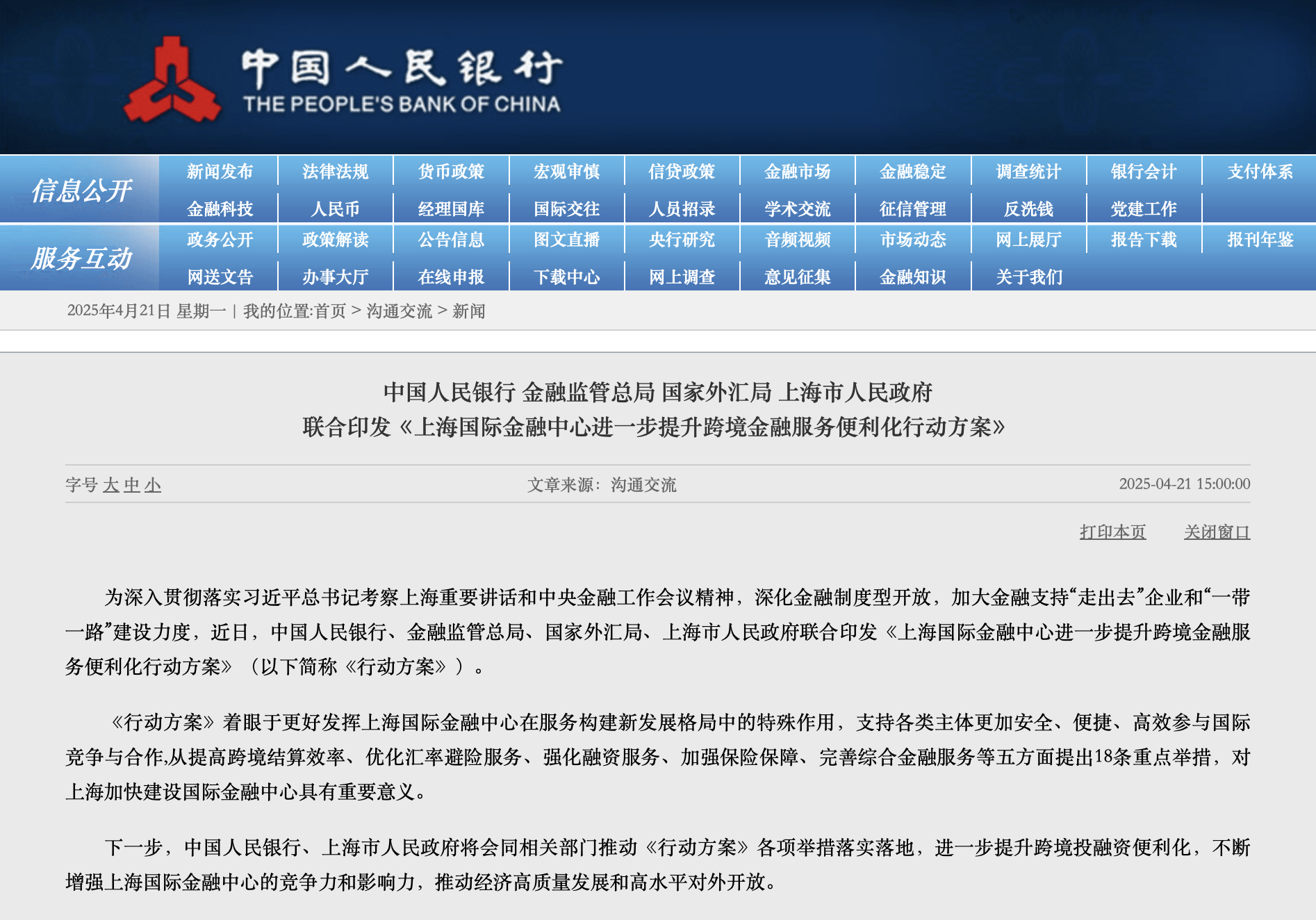
Task: Open 金融知识 menu item
Action: (x=912, y=277)
